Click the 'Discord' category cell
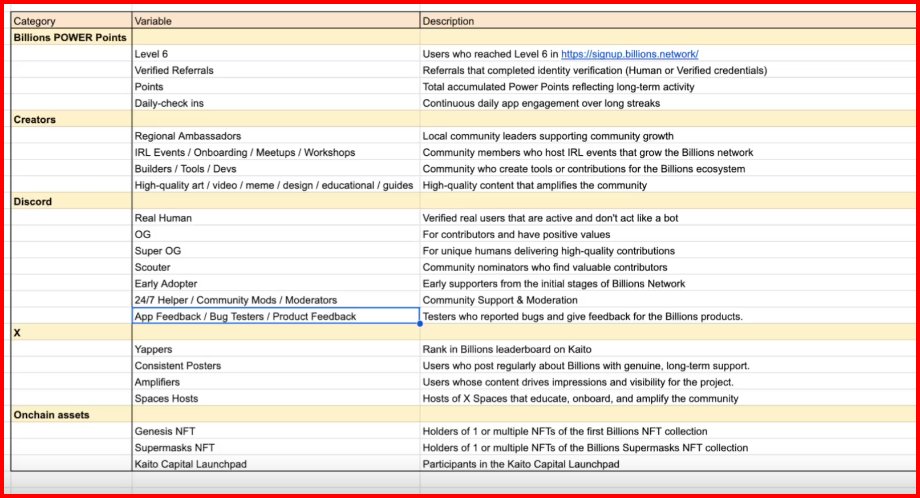The image size is (920, 498). click(x=72, y=201)
